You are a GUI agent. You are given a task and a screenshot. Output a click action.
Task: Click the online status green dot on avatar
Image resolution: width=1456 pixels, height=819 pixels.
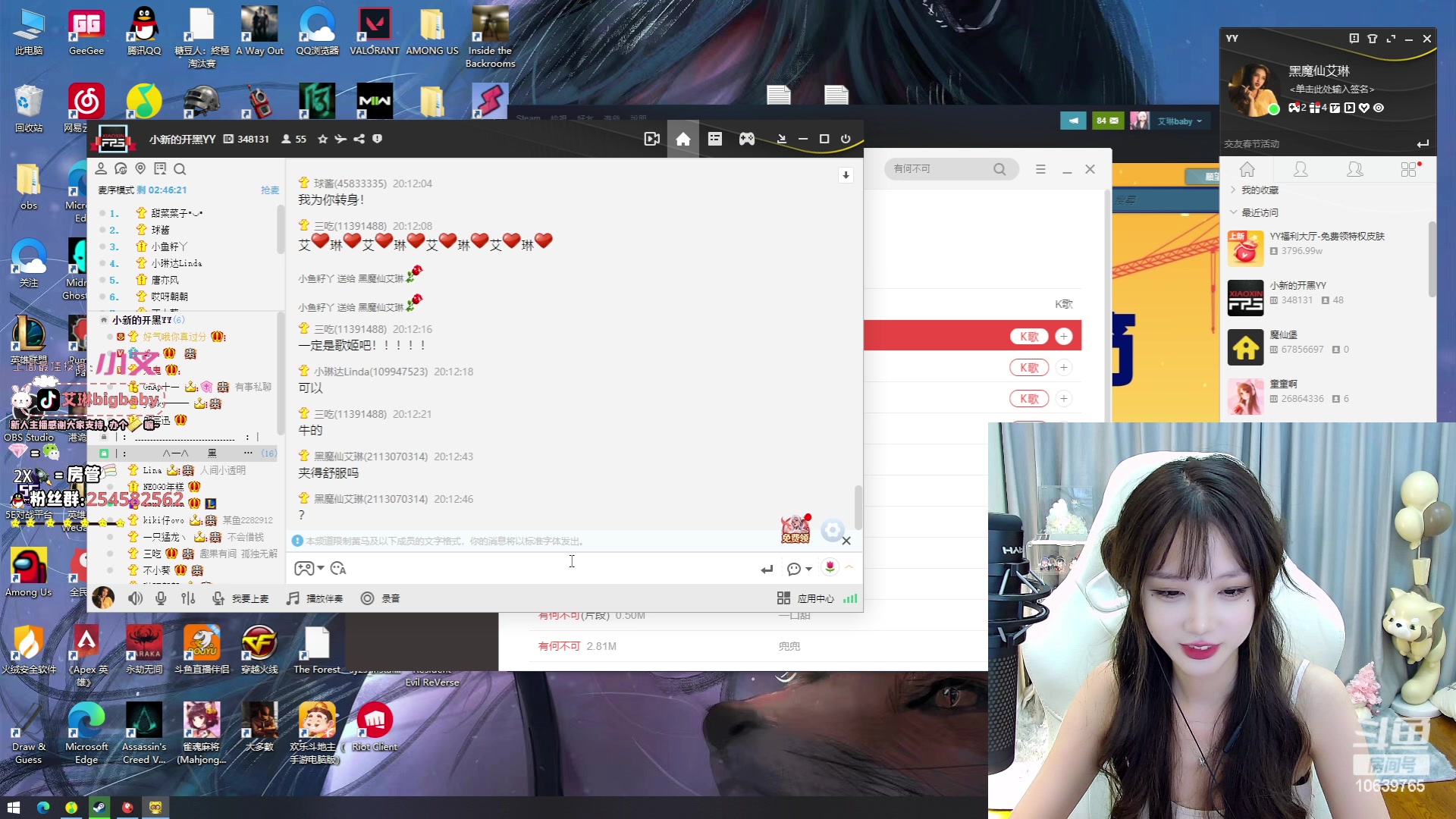(1274, 109)
